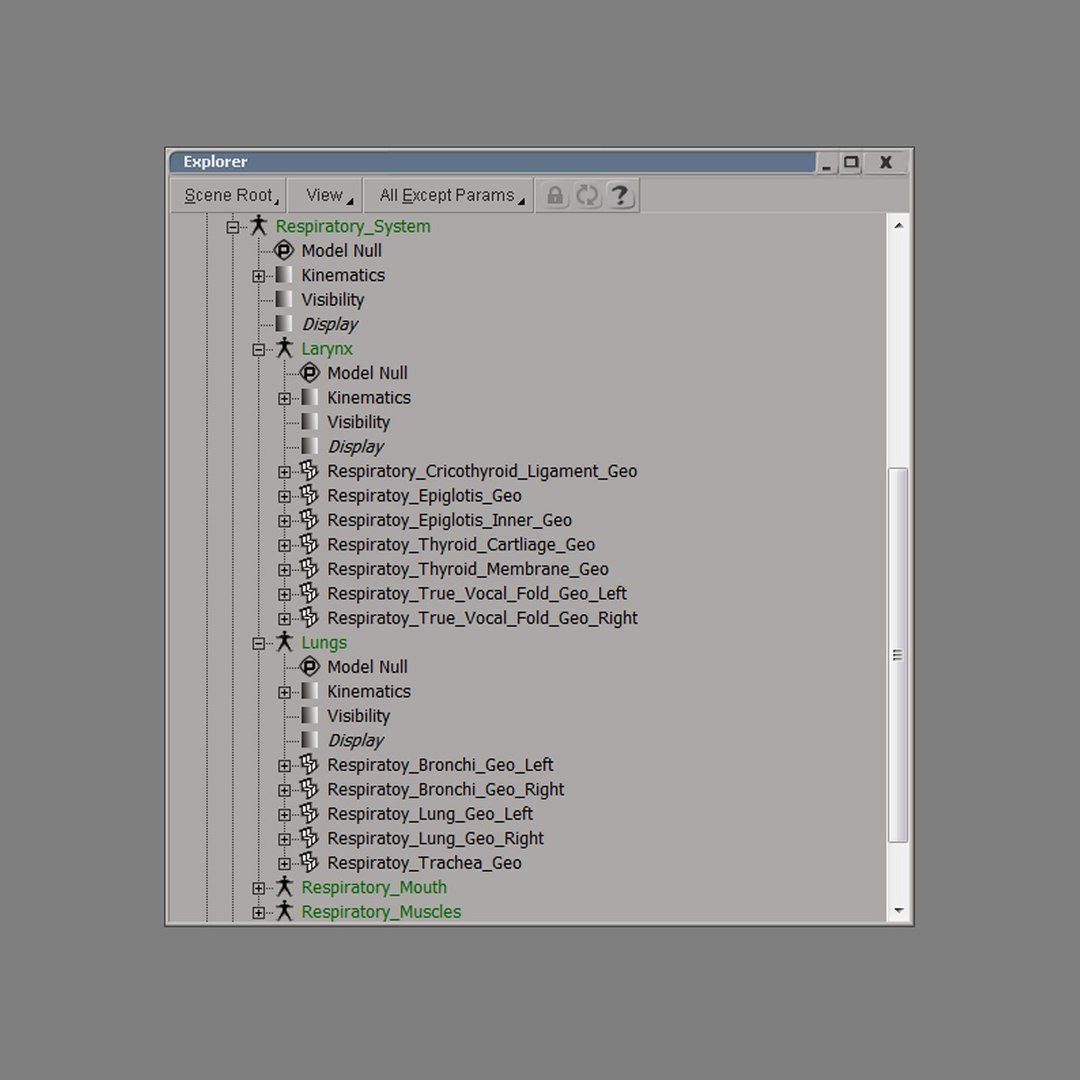Click Model Null icon under Lungs
The height and width of the screenshot is (1080, 1080).
(310, 666)
